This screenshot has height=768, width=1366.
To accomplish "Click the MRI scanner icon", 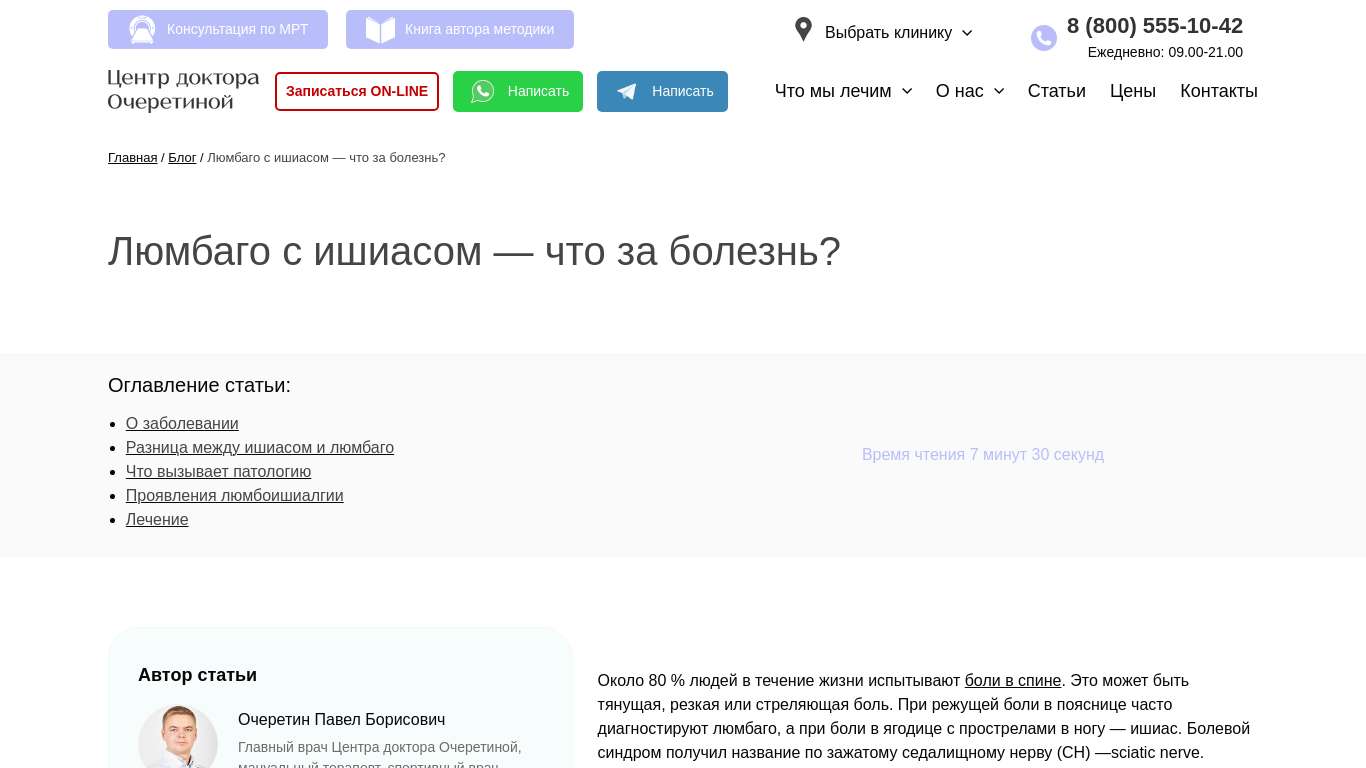I will (142, 30).
